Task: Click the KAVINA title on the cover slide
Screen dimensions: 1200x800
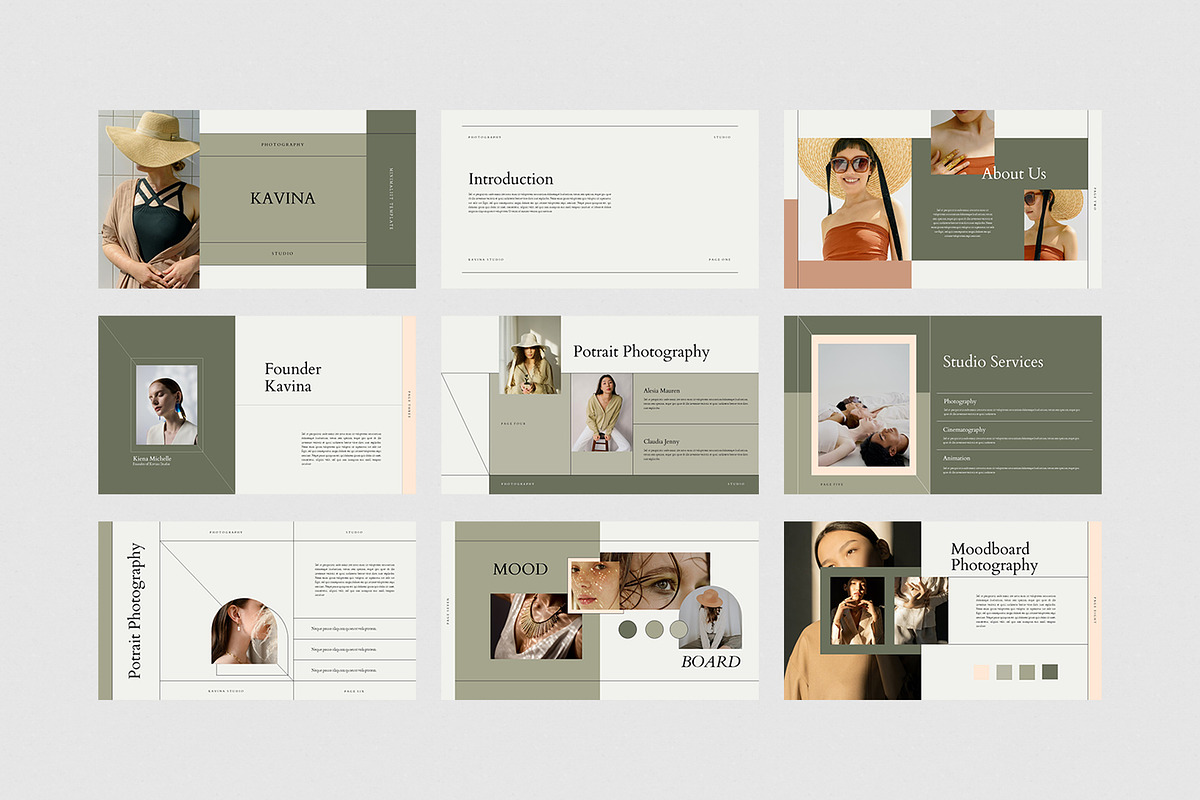Action: pyautogui.click(x=283, y=198)
